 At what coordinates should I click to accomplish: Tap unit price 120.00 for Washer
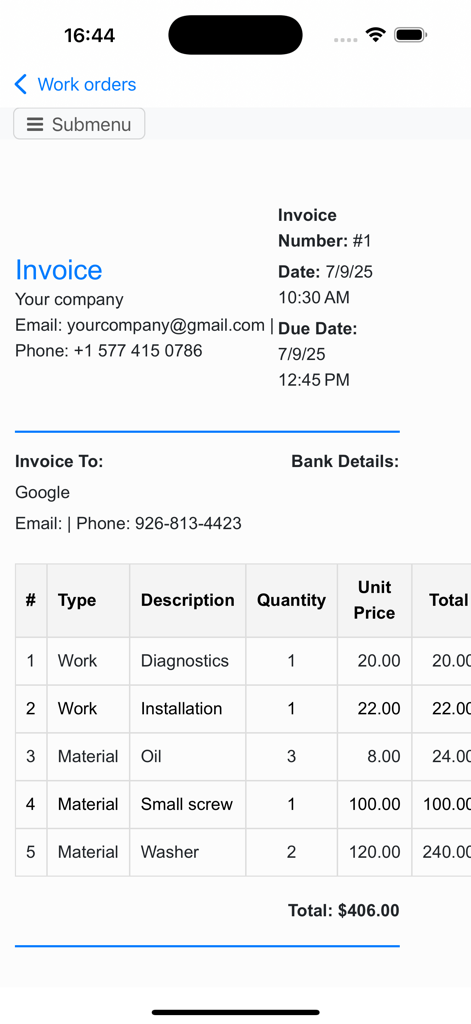[374, 852]
